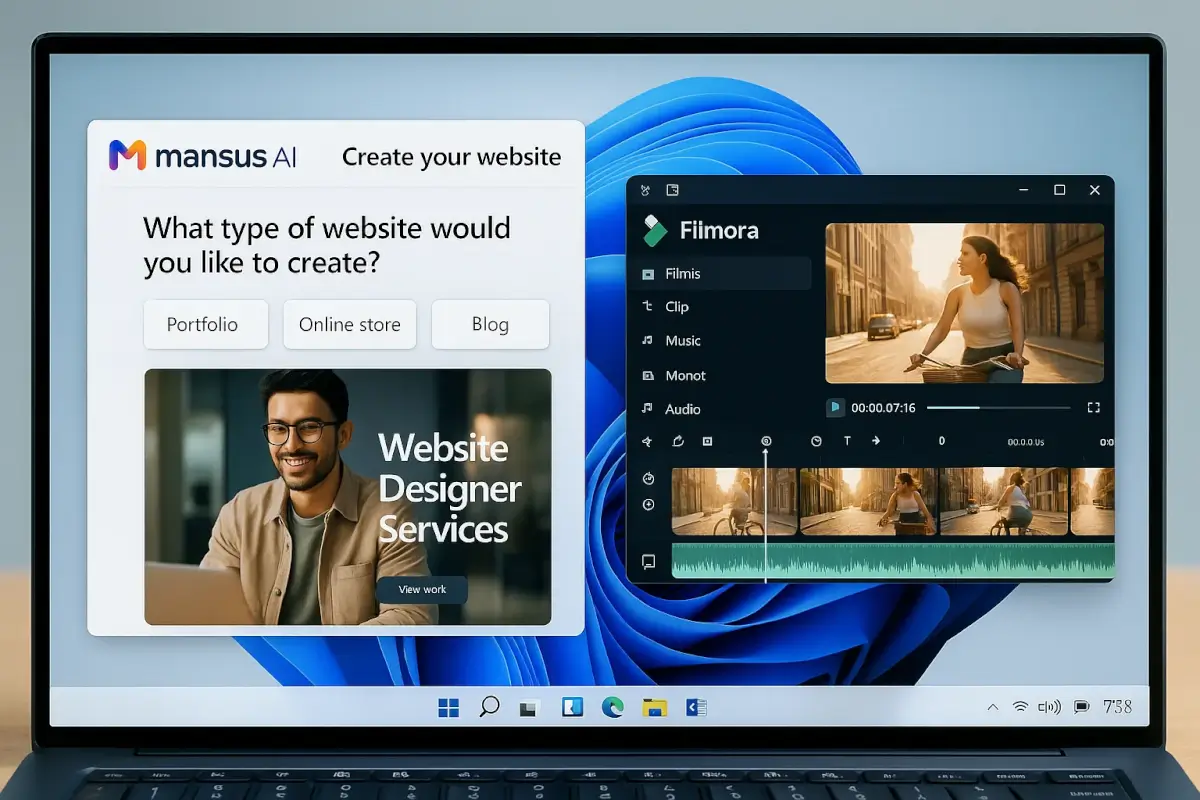
Task: Click the comment icon beside the audio track
Action: [648, 562]
